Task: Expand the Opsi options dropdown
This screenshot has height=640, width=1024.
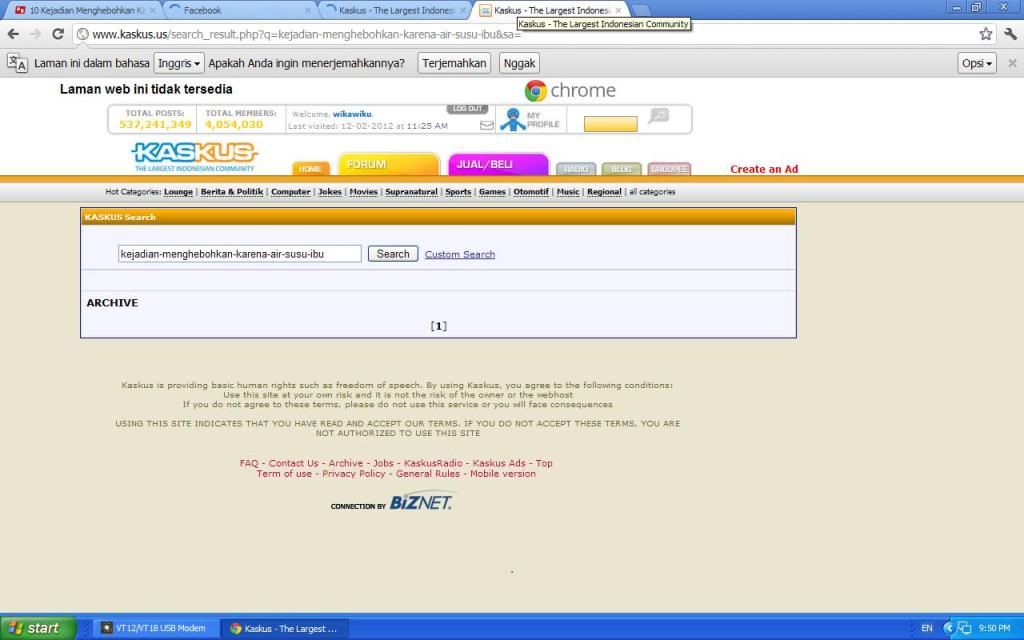Action: pos(977,63)
